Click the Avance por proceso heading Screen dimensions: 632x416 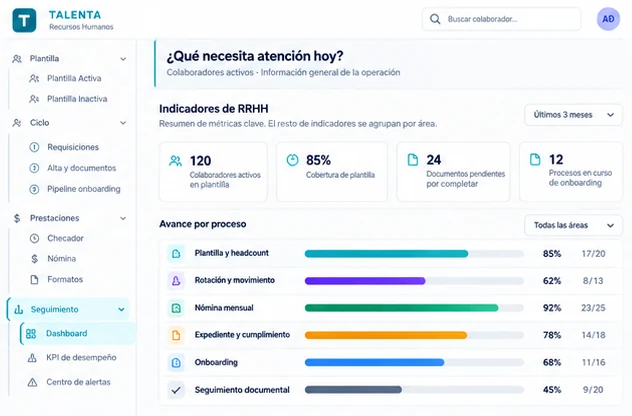coord(203,224)
